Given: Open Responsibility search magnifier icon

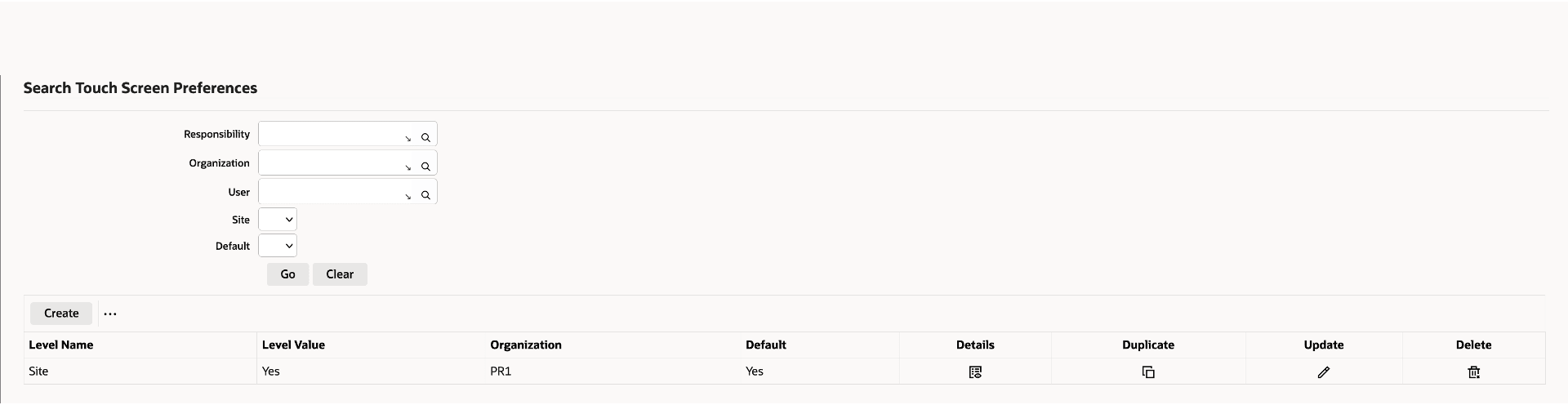Looking at the screenshot, I should pos(425,138).
